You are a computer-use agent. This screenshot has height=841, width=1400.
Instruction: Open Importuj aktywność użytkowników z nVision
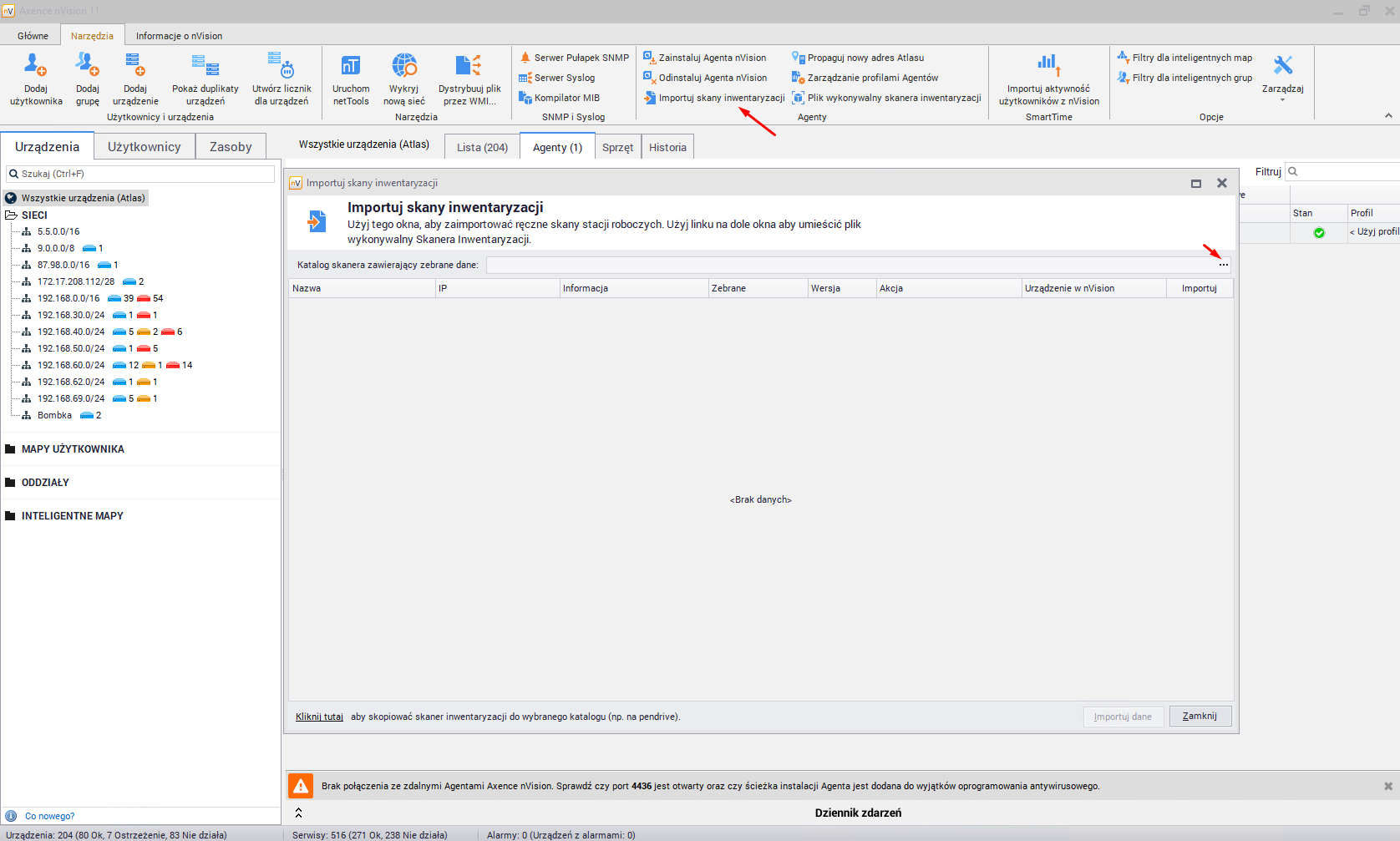click(x=1048, y=67)
